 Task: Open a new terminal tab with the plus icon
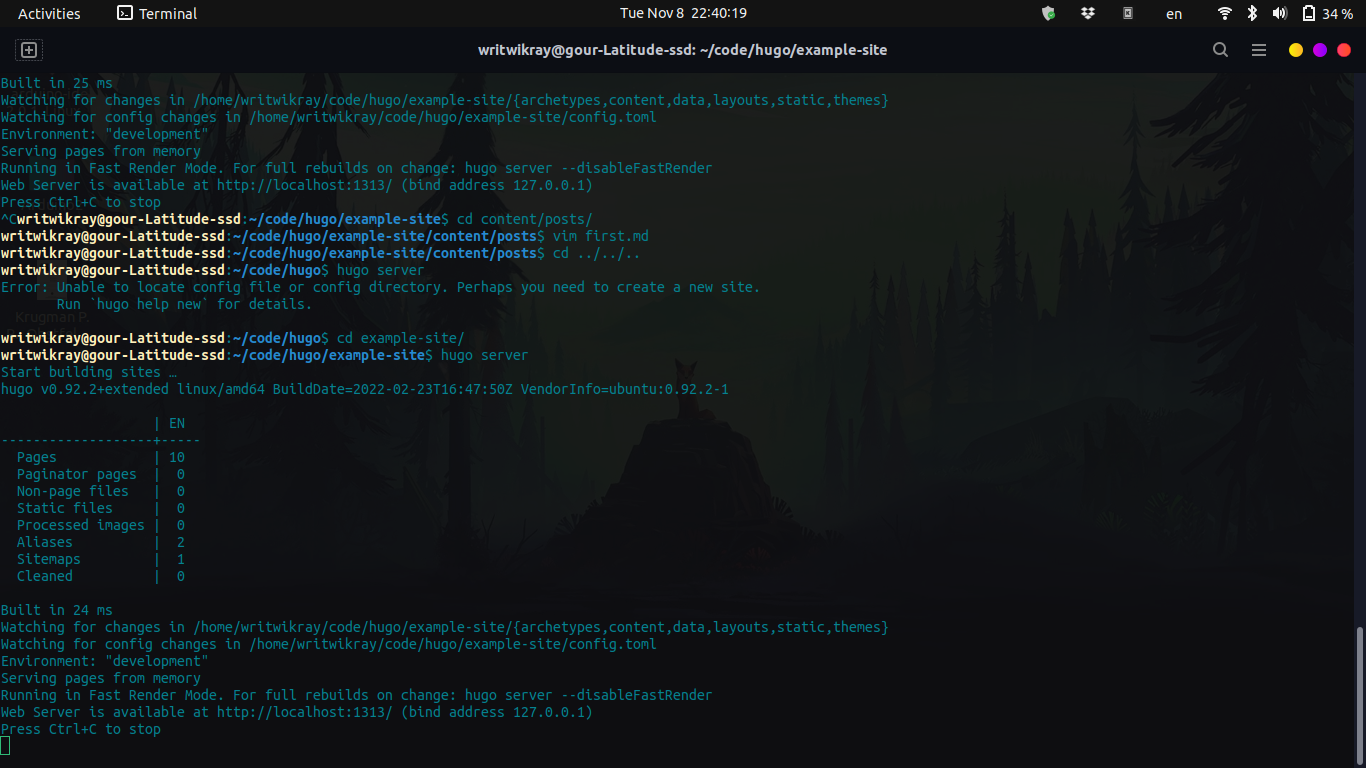28,49
